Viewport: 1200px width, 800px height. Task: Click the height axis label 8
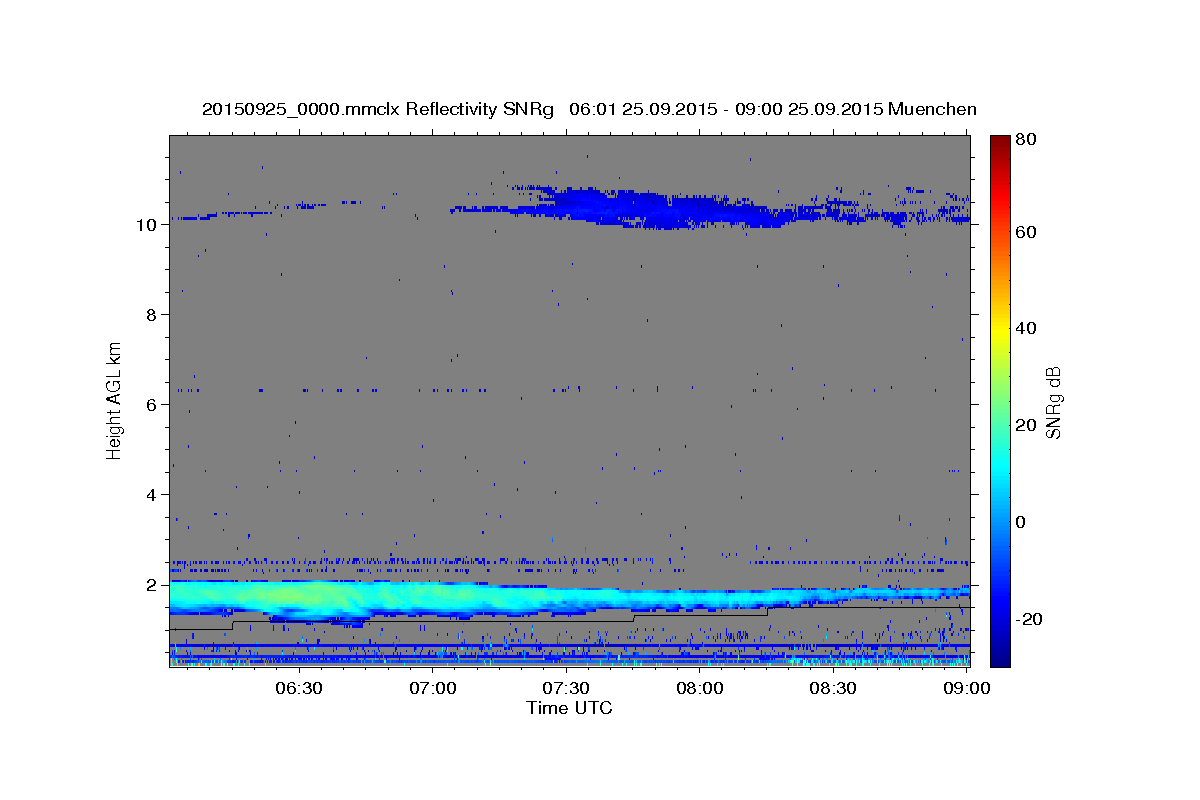[153, 315]
